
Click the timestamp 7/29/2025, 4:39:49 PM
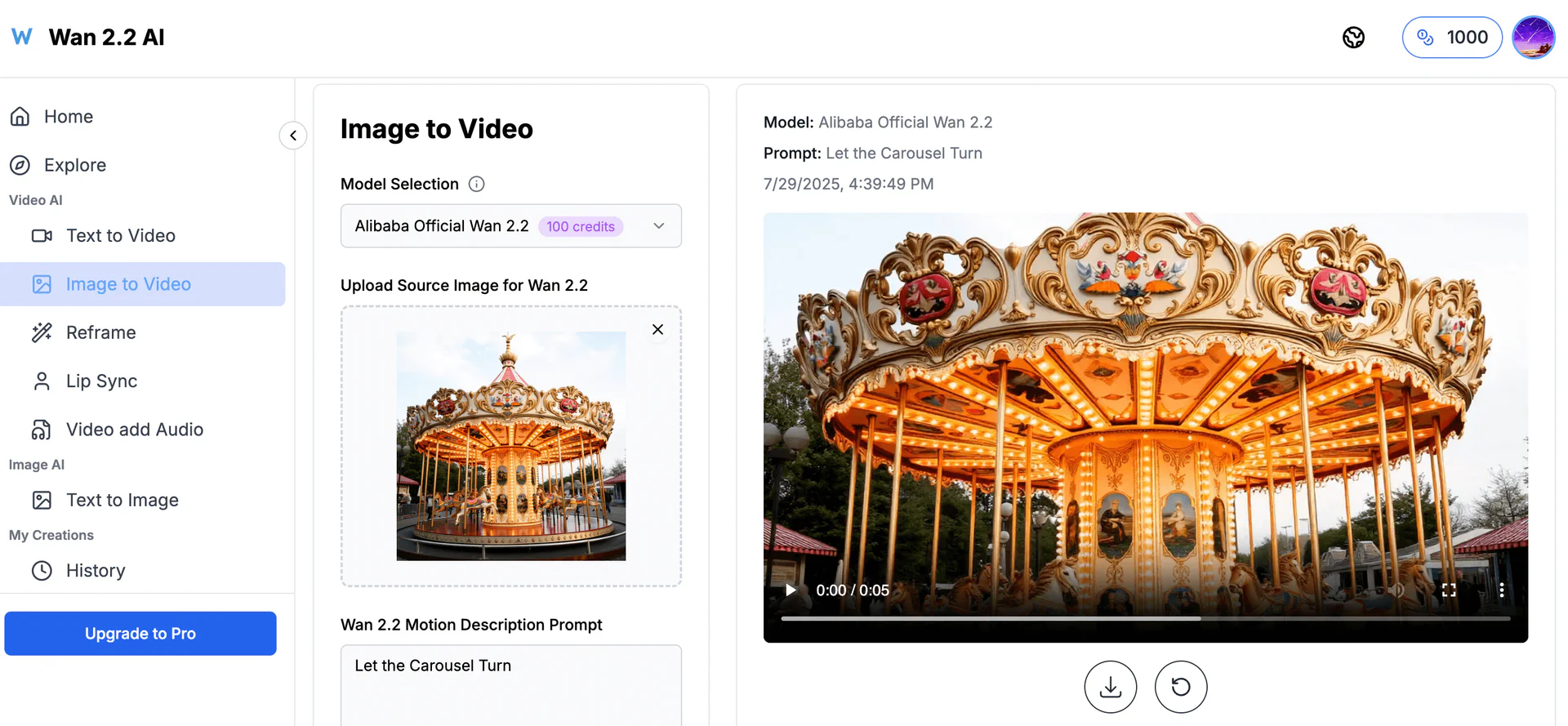coord(849,185)
